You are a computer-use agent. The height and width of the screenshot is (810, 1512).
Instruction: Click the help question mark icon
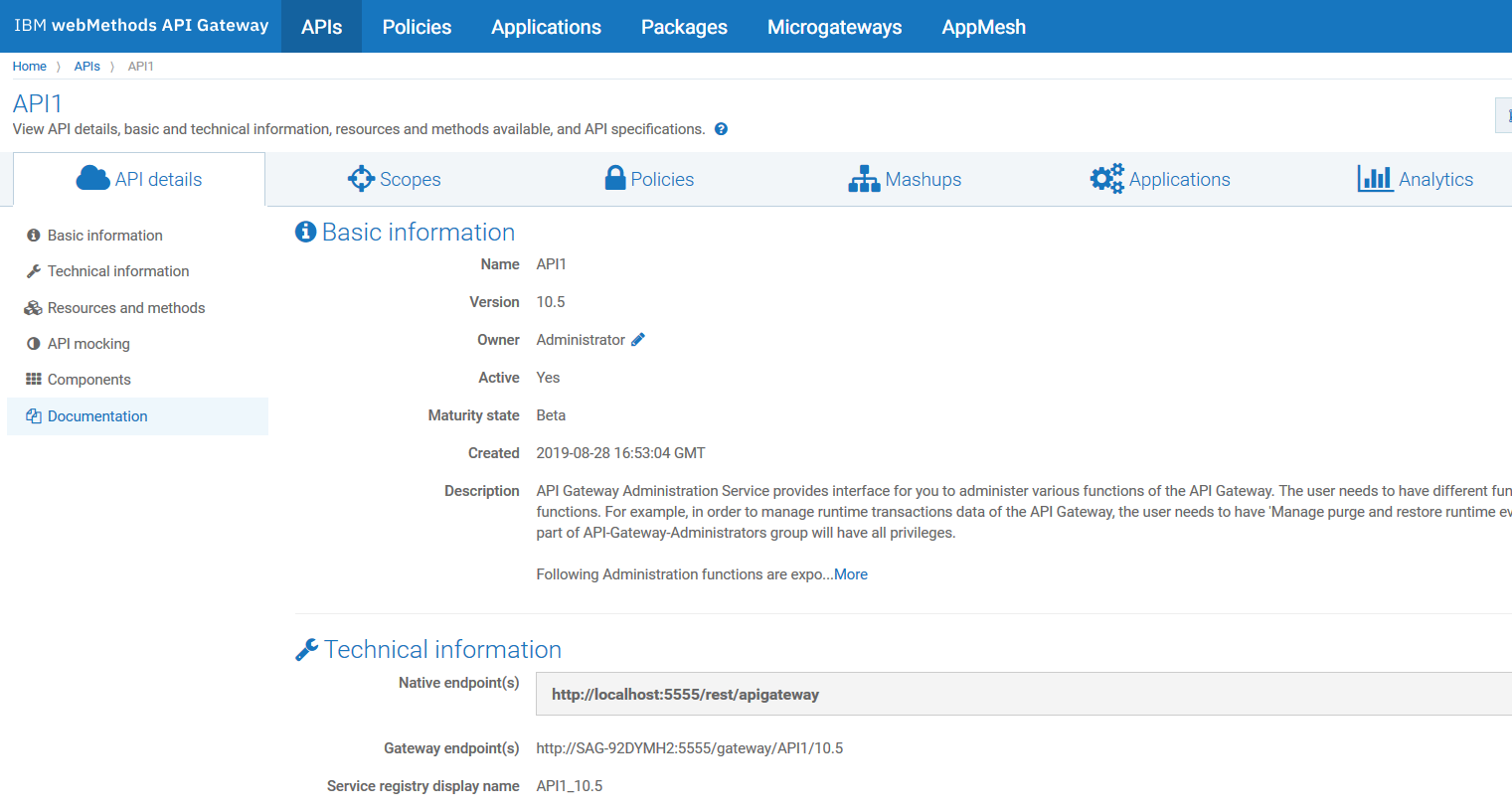coord(721,129)
